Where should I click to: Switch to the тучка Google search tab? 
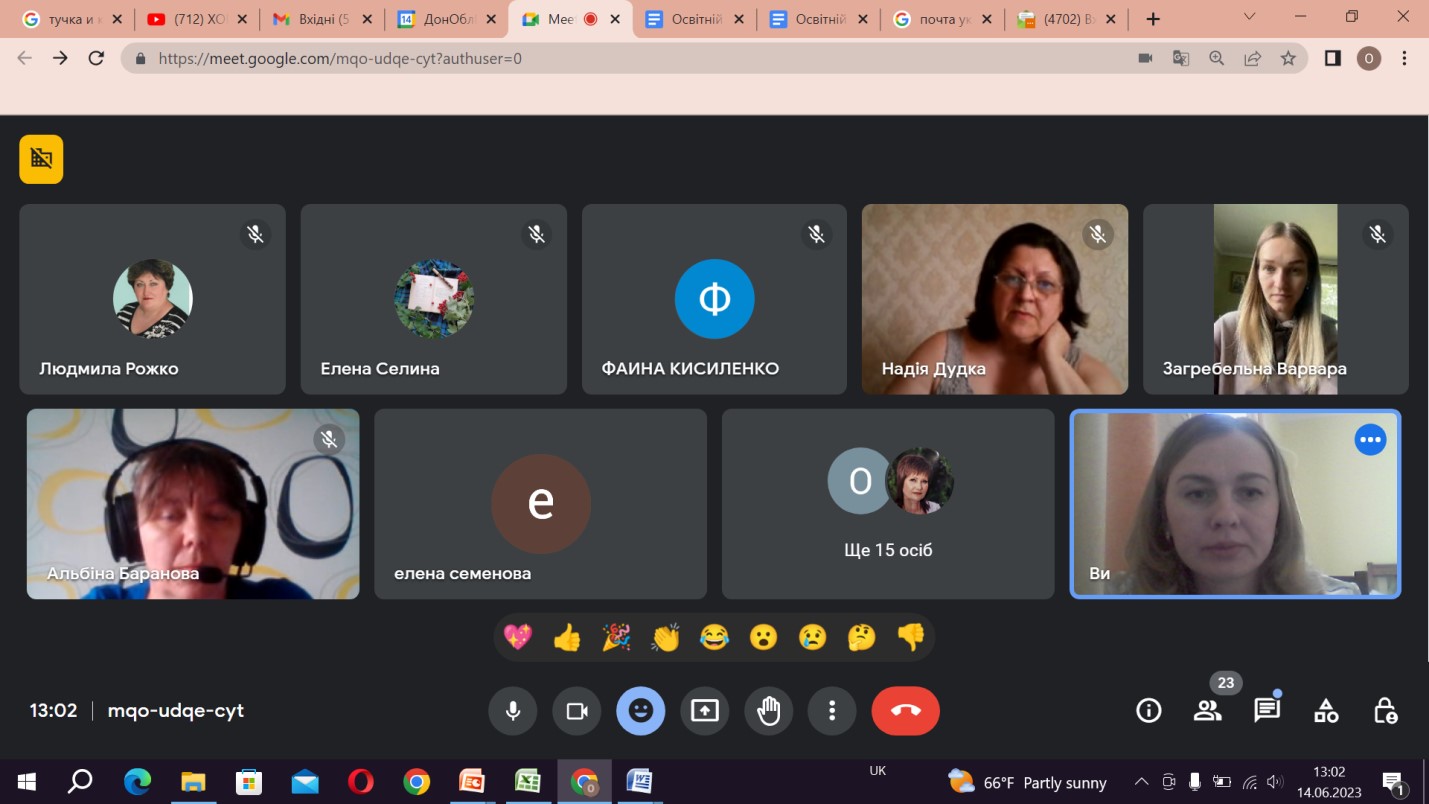coord(72,19)
